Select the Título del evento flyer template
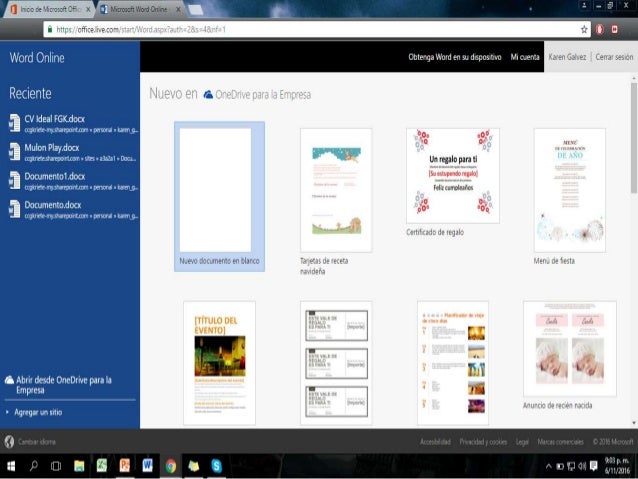Viewport: 638px width, 479px height. tap(219, 363)
